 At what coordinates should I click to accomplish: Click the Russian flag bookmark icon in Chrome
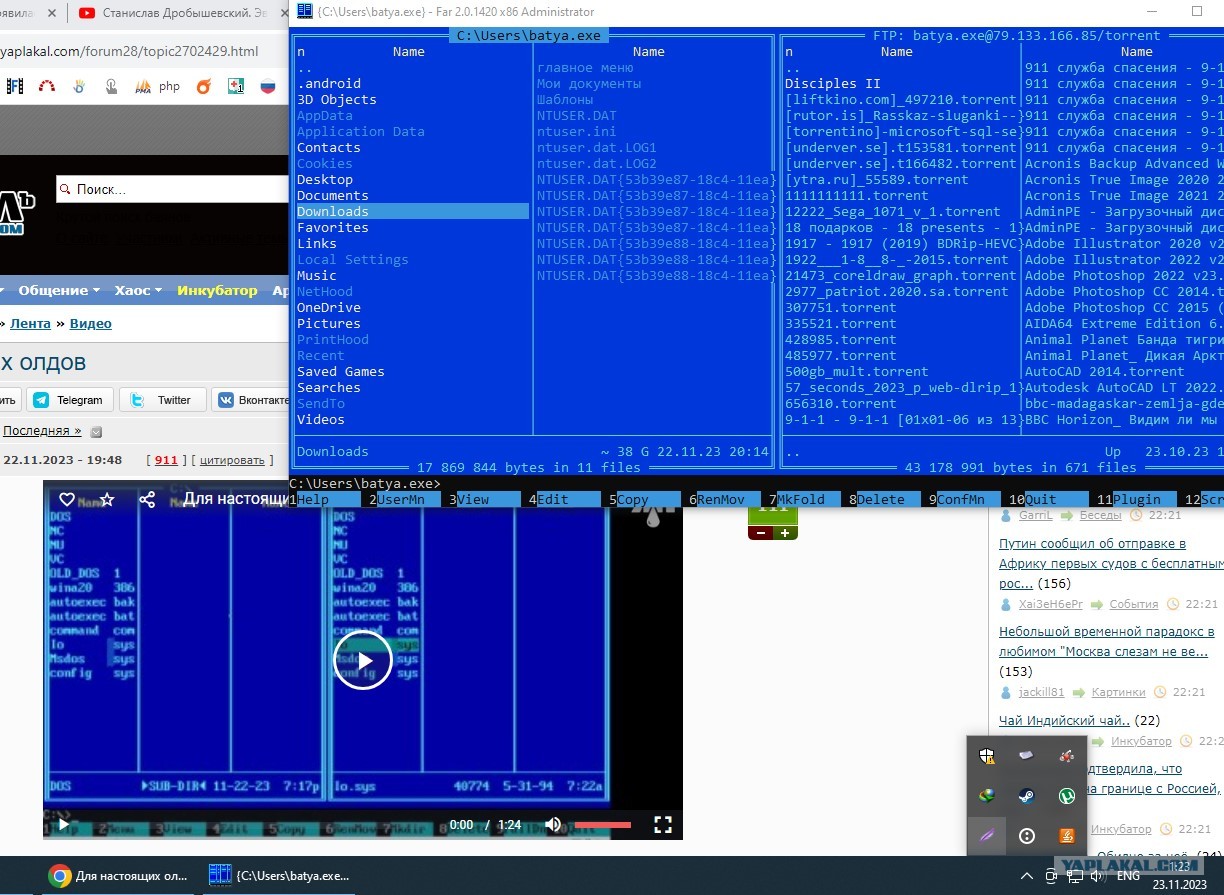point(267,86)
